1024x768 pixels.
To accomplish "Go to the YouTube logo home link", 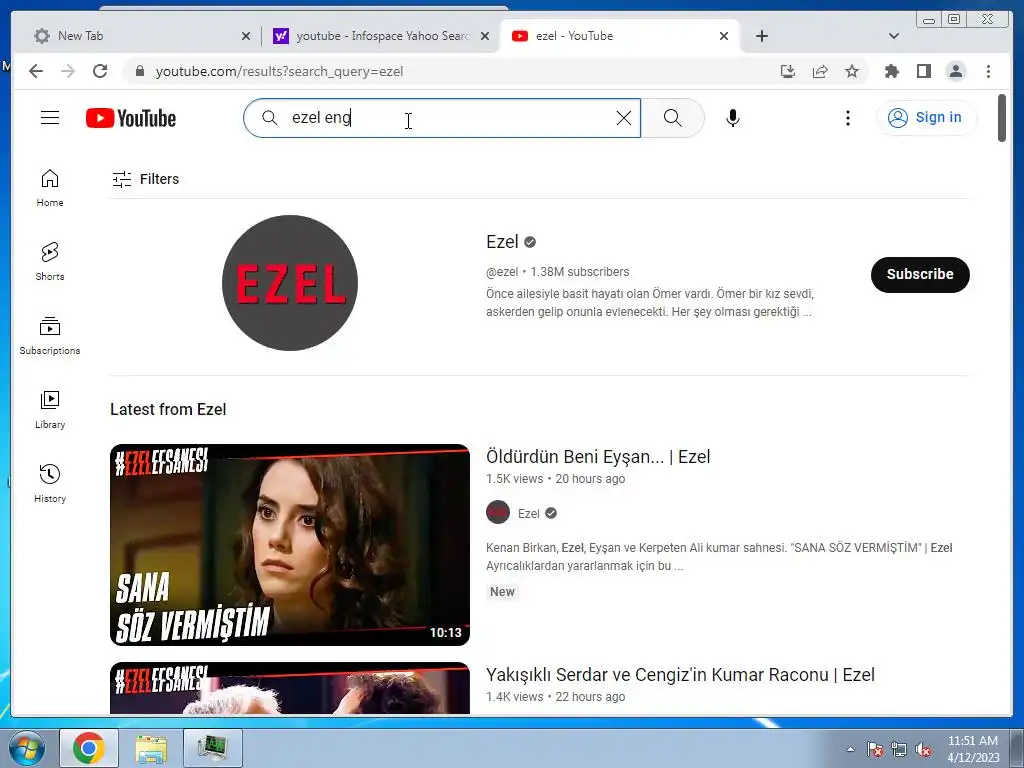I will [131, 118].
